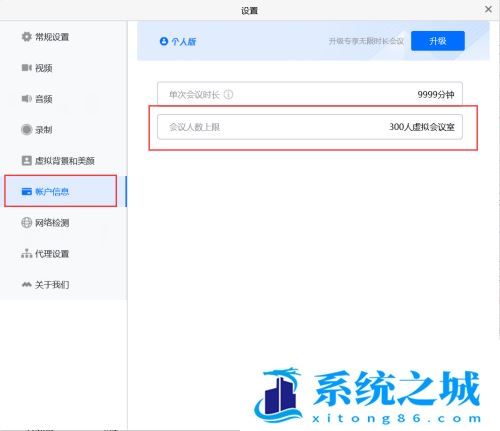Close the 设置 dialog window

tap(488, 9)
